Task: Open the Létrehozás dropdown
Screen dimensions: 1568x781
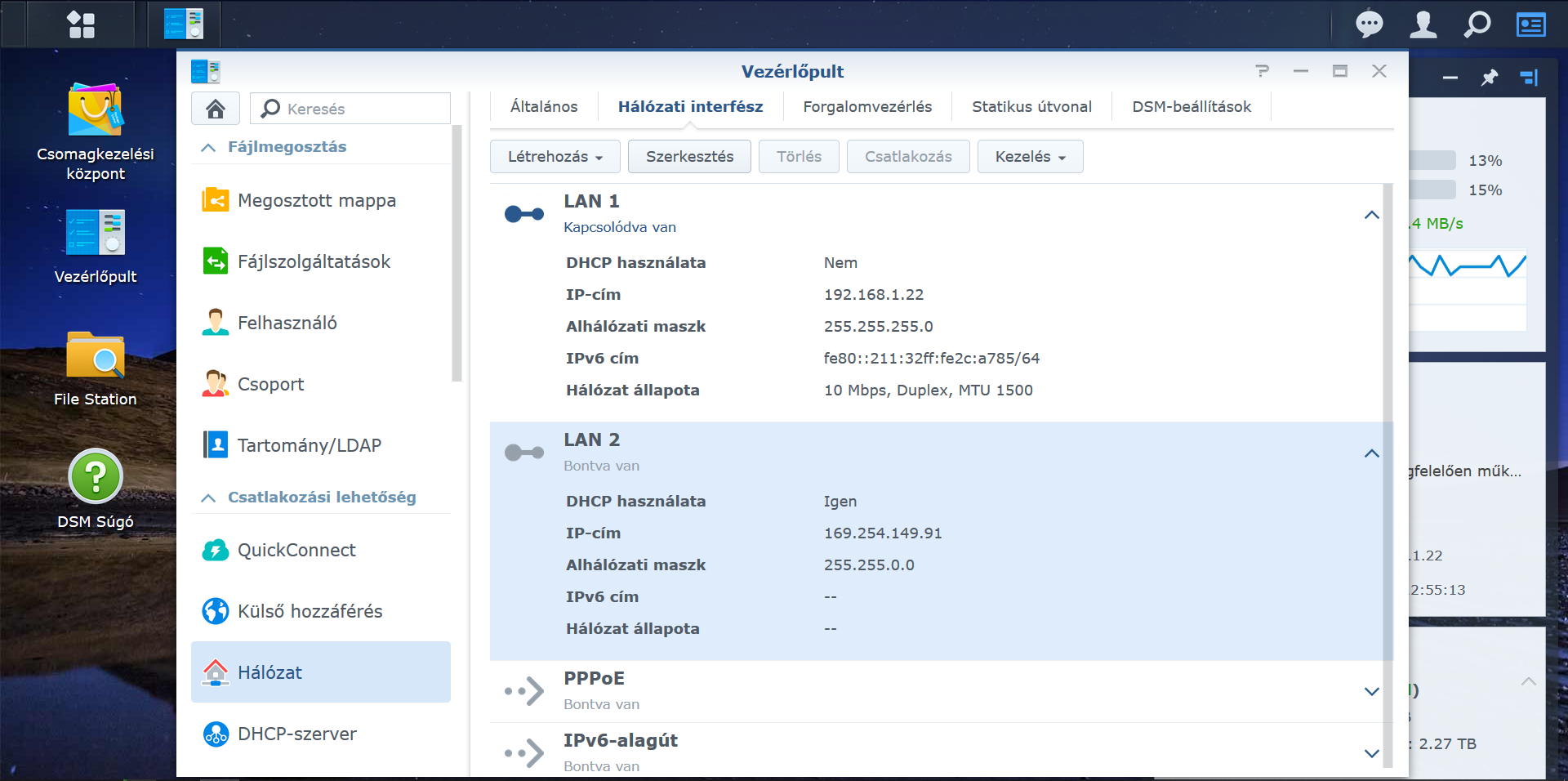Action: [x=555, y=156]
